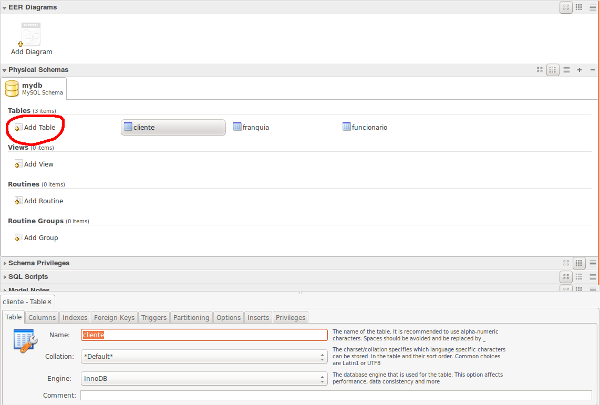Remove schema with minus icon
Screen dimensions: 600x405
click(x=593, y=70)
